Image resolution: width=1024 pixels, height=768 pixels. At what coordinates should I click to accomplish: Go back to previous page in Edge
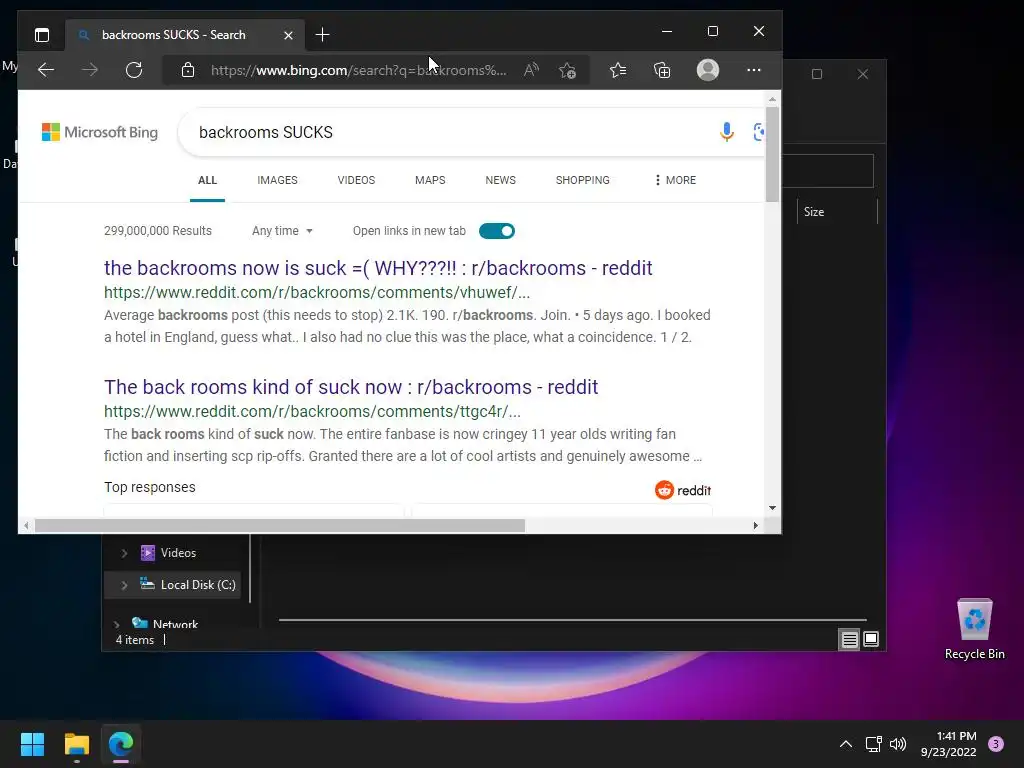[46, 70]
